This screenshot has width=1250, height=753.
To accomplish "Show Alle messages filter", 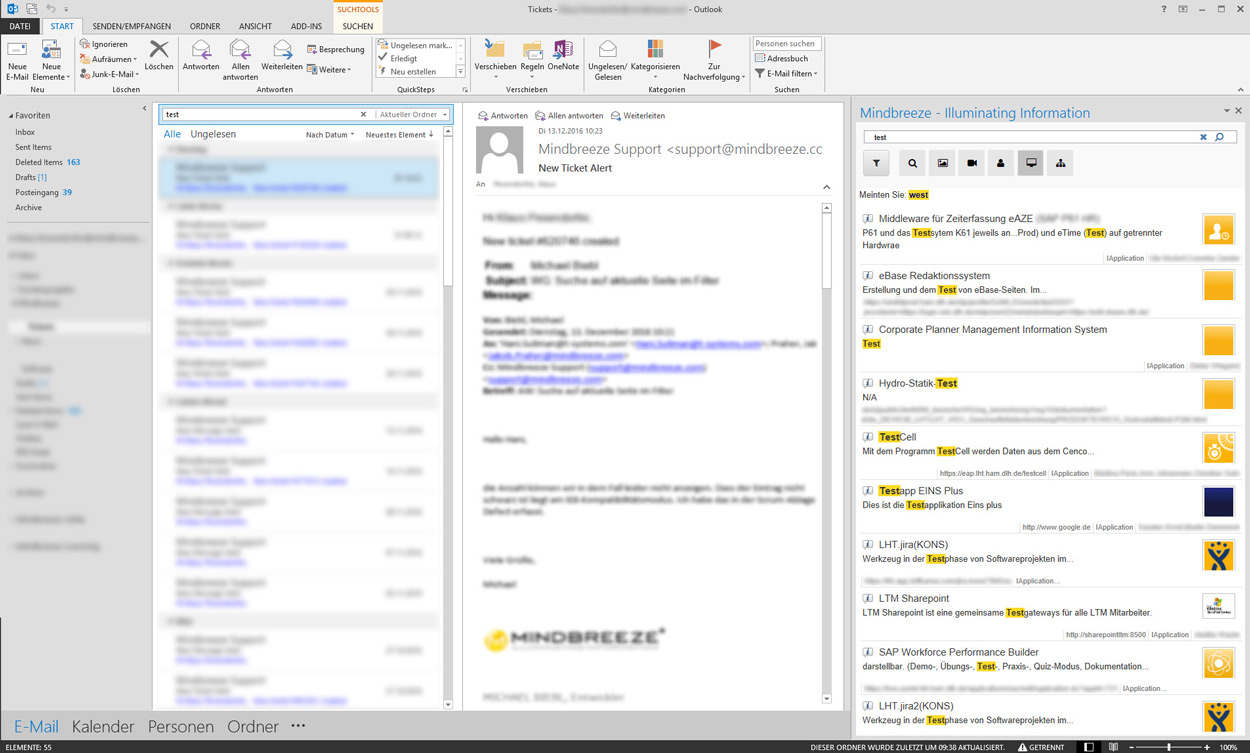I will pos(172,134).
